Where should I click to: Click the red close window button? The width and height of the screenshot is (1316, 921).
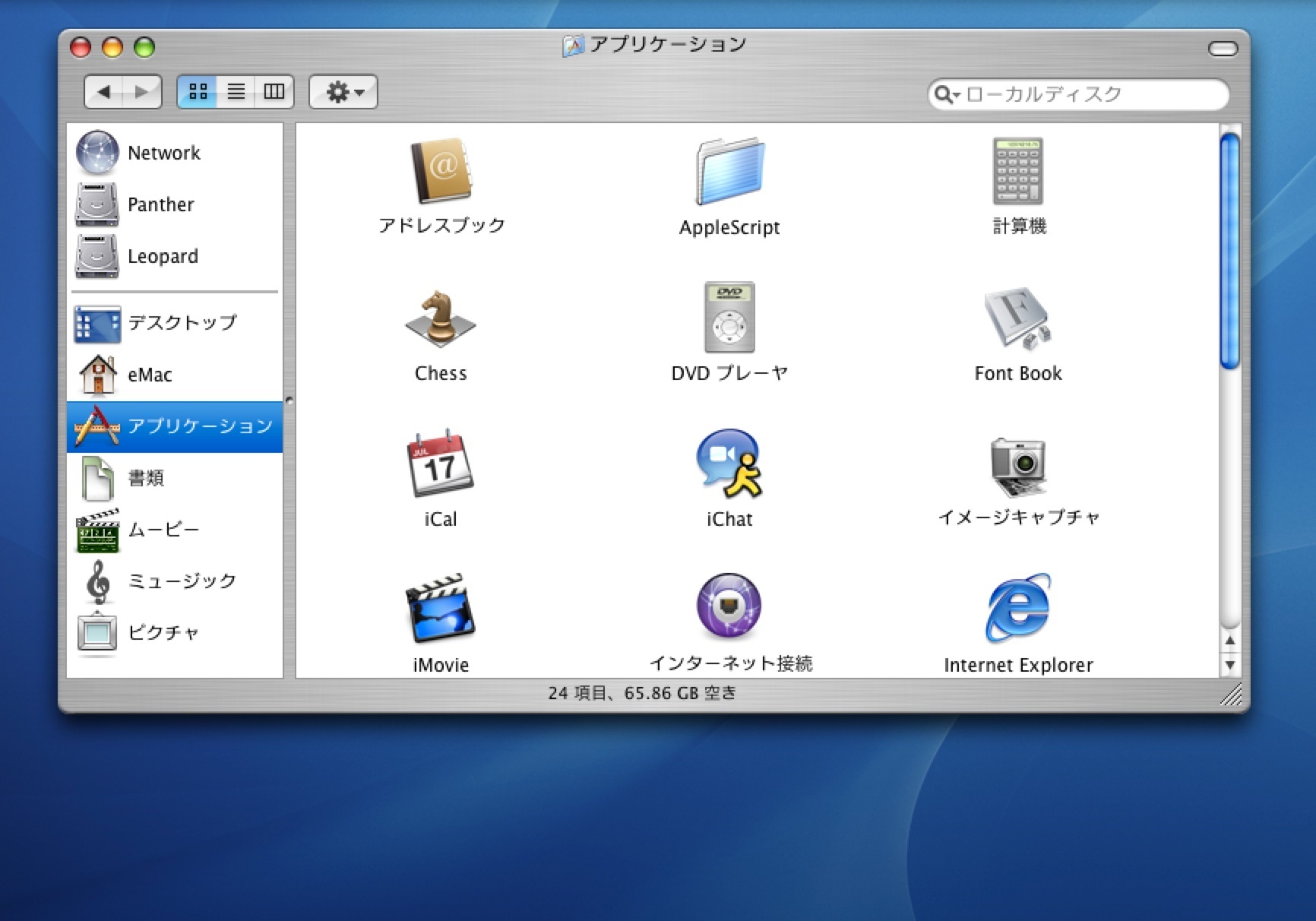(81, 47)
